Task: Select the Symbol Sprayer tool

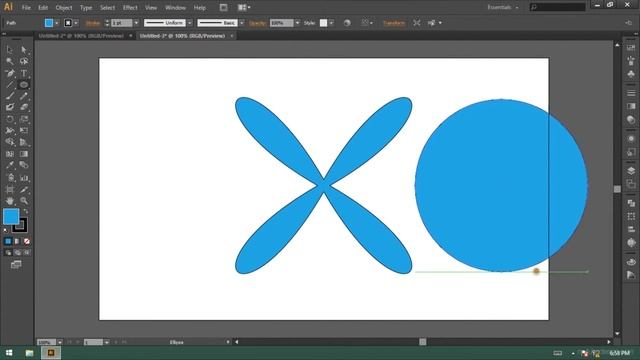Action: click(10, 178)
